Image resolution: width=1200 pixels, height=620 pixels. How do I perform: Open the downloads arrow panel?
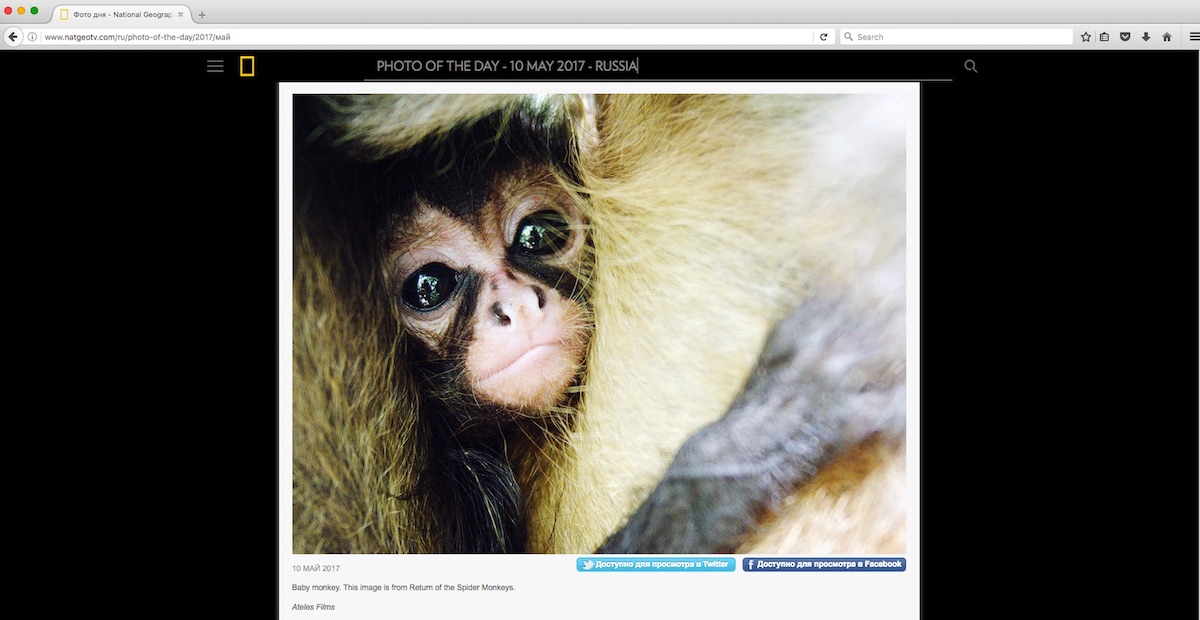pos(1146,37)
